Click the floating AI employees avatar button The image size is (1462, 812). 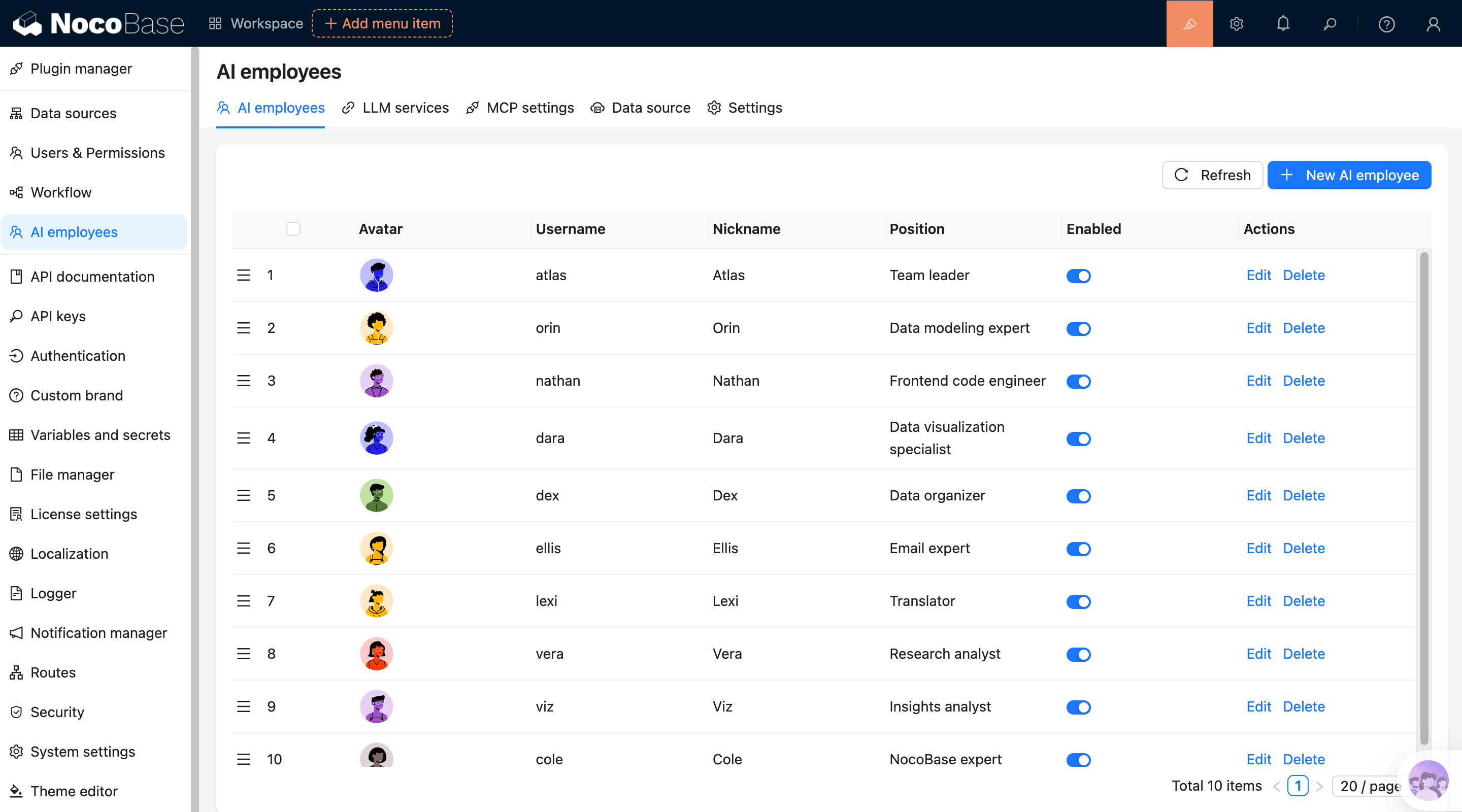tap(1428, 781)
